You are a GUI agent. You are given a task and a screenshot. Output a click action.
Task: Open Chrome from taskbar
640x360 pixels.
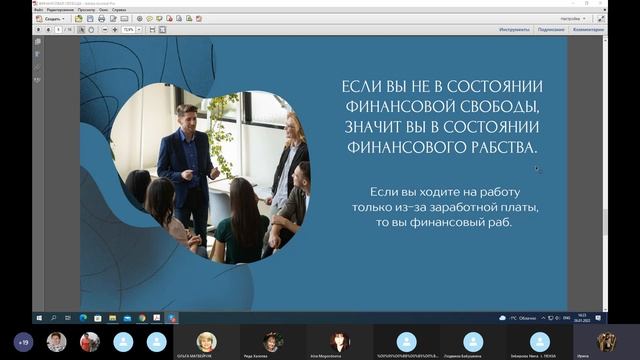point(142,318)
